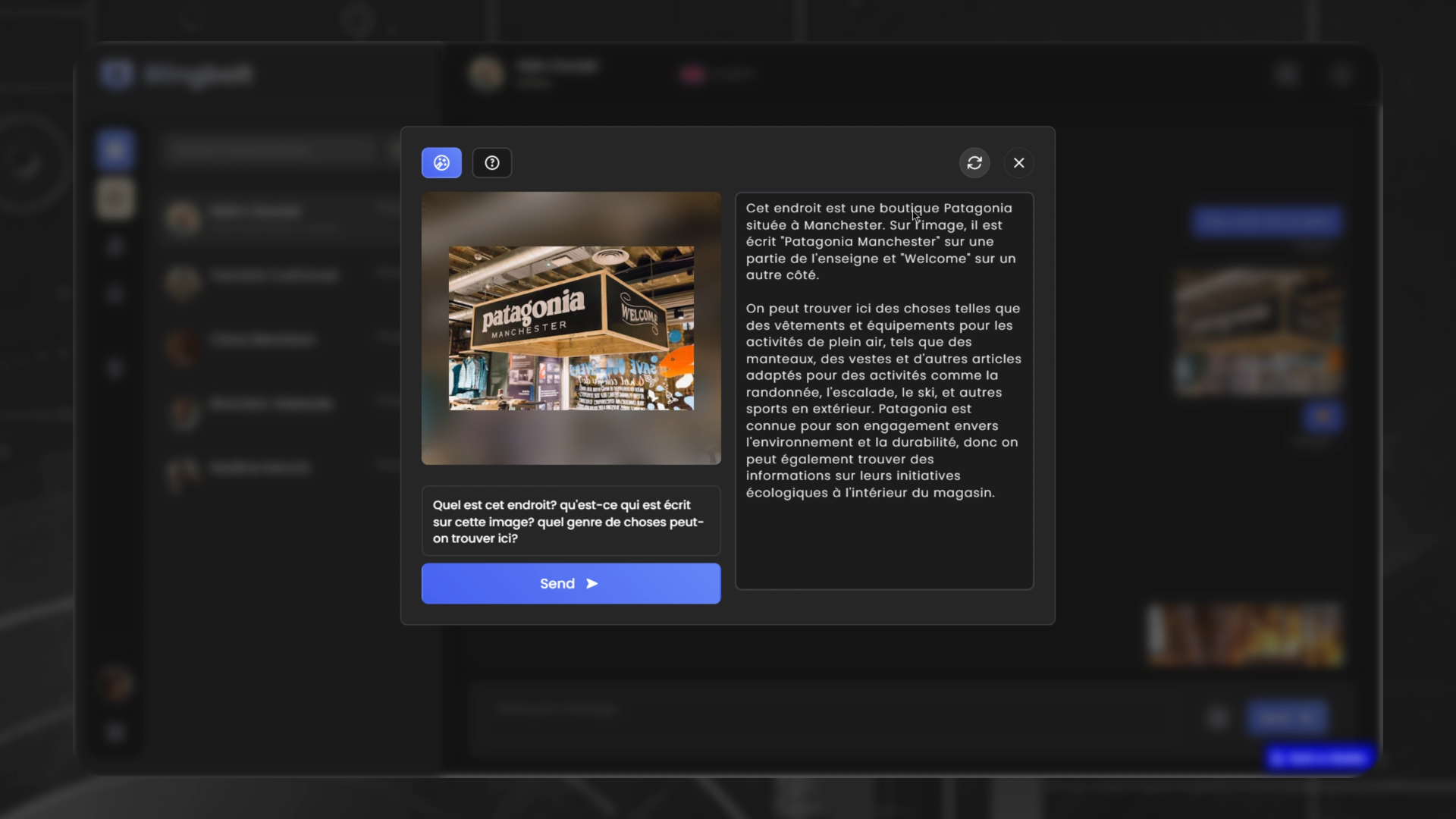
Task: Click the blurred Patagonia thumbnail in chat
Action: 1257,331
